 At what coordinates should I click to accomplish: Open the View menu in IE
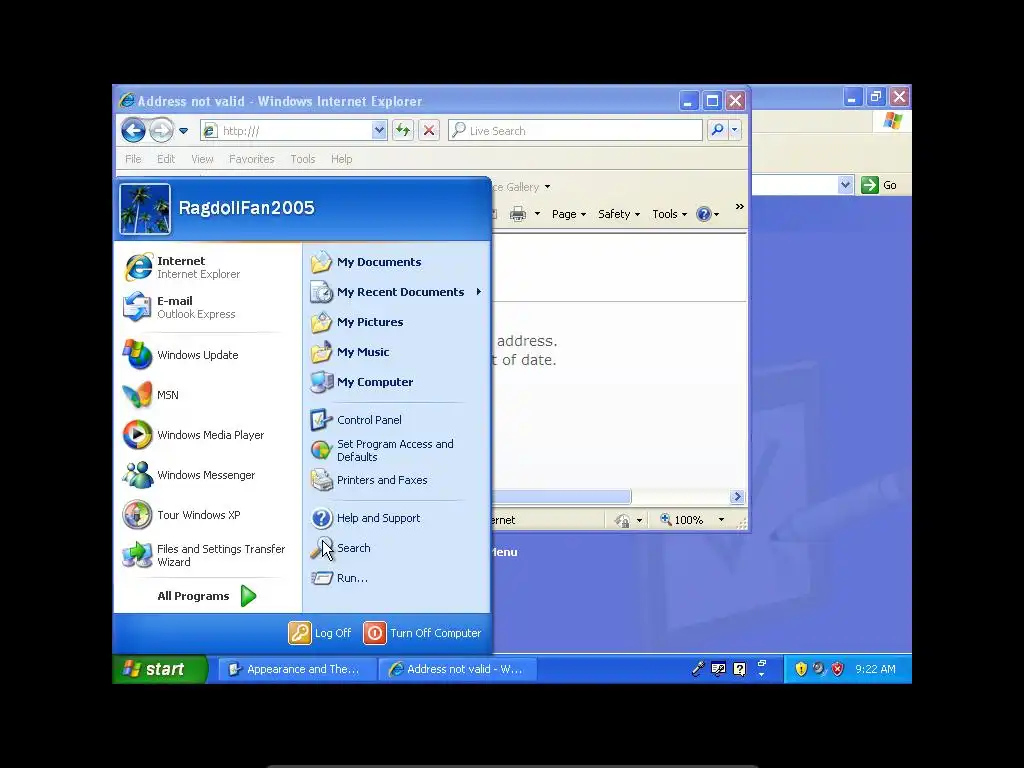pyautogui.click(x=202, y=159)
